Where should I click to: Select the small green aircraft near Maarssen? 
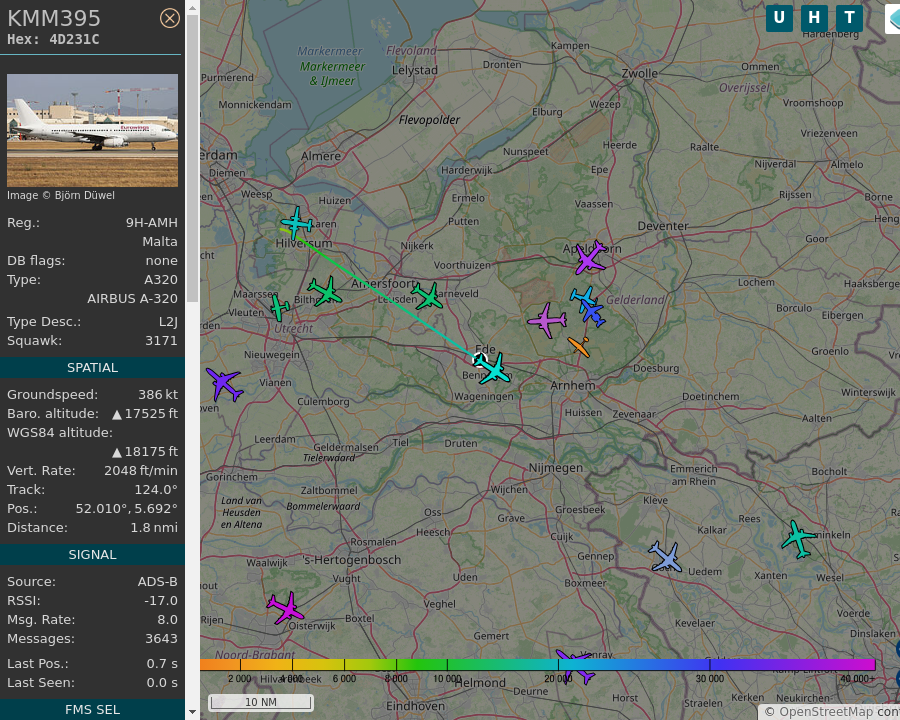coord(280,308)
